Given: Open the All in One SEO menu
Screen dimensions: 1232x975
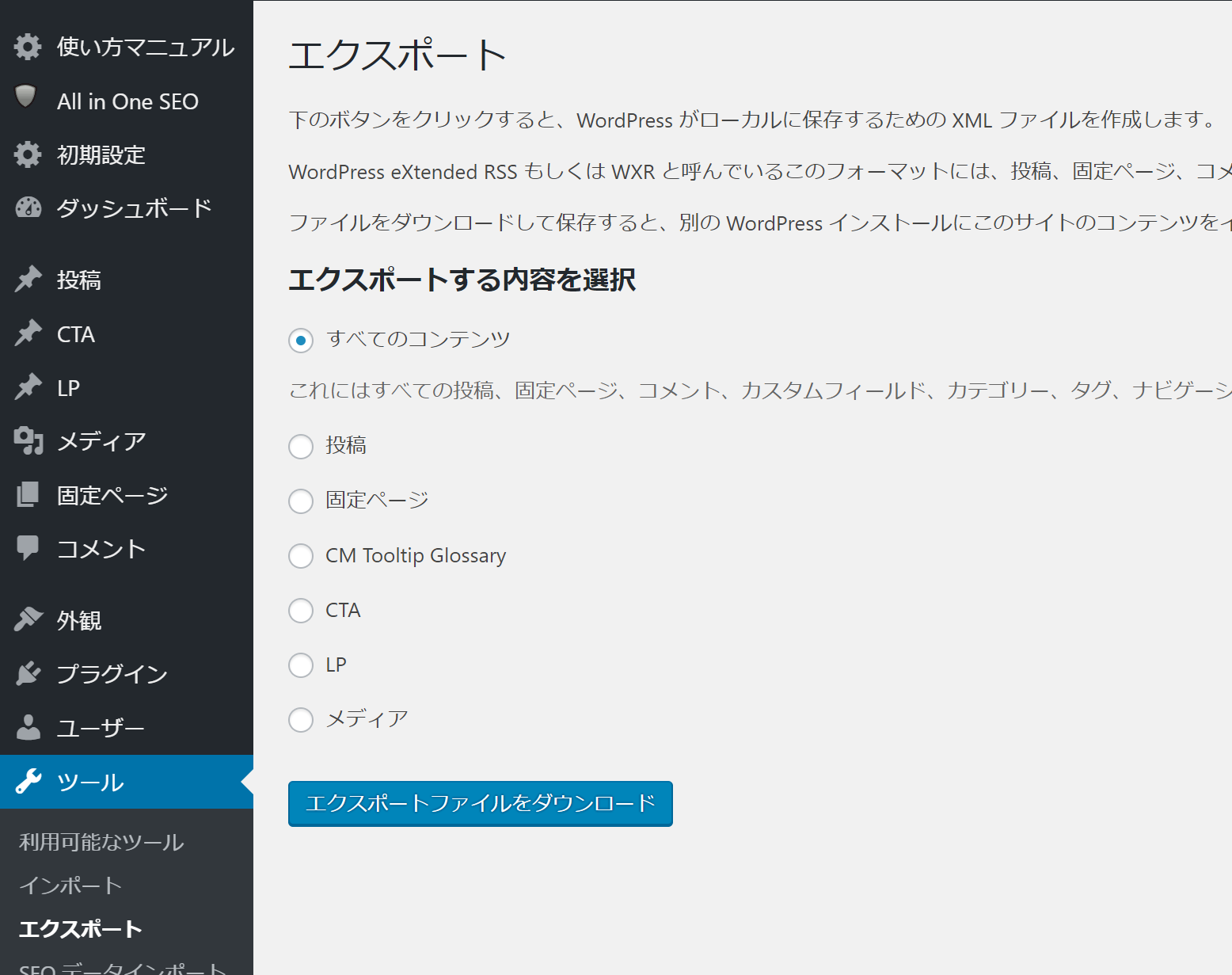Looking at the screenshot, I should pyautogui.click(x=127, y=101).
